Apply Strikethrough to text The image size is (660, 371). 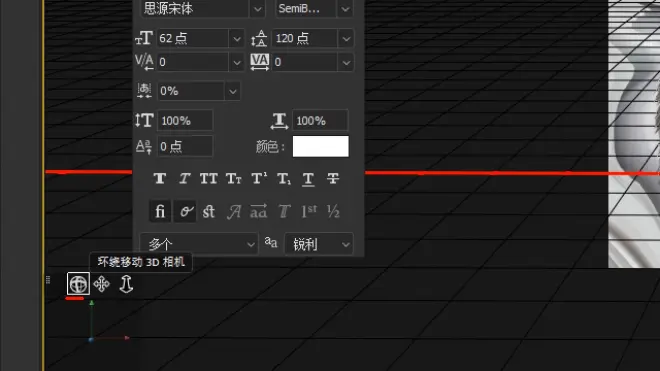point(333,179)
